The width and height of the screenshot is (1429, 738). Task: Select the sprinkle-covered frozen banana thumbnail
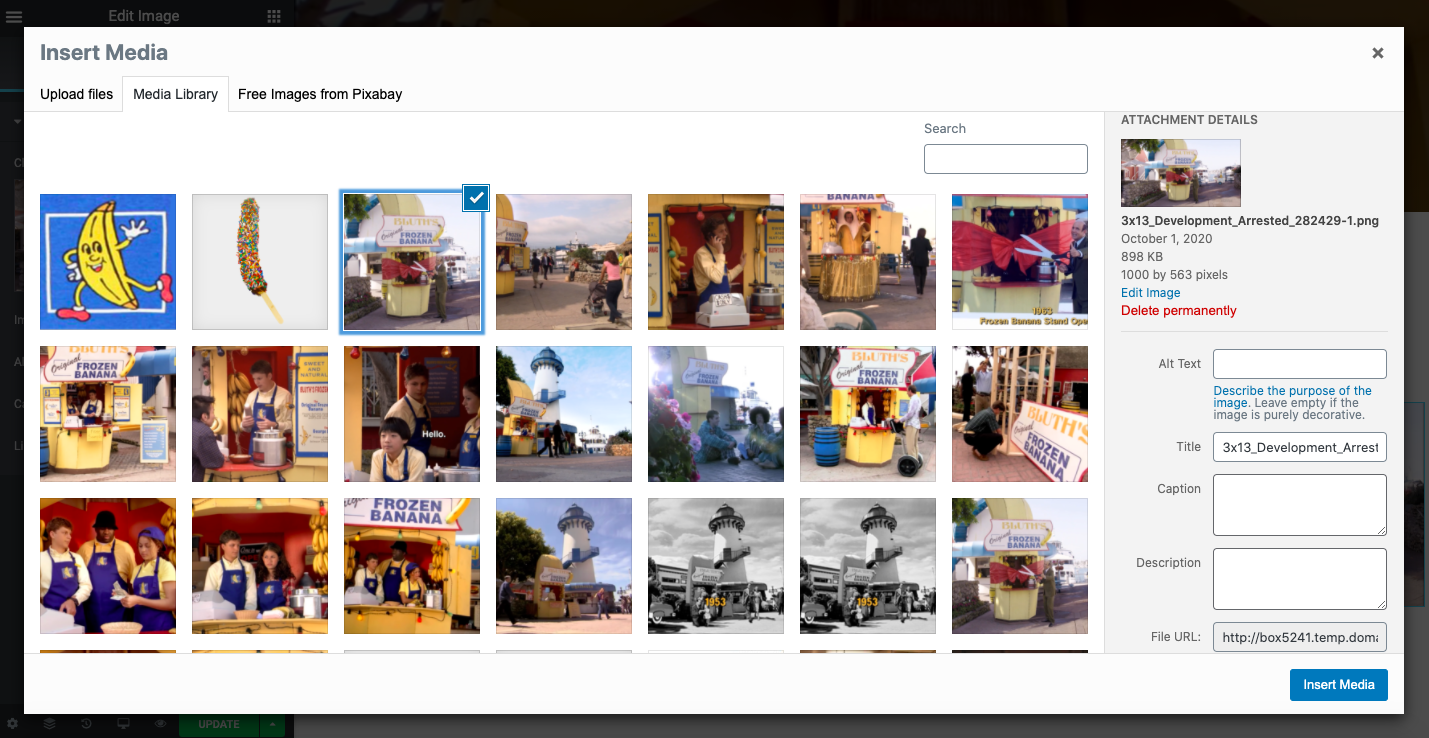coord(260,262)
